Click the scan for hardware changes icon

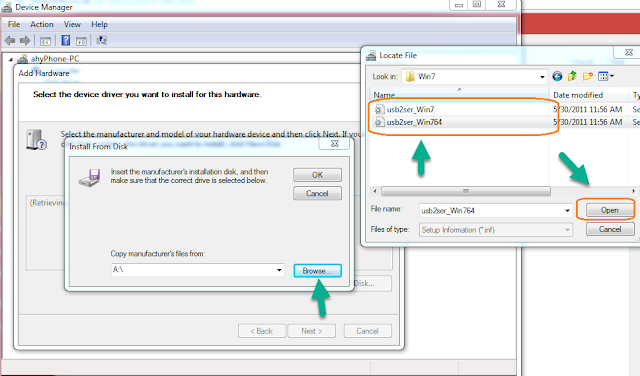pyautogui.click(x=101, y=40)
